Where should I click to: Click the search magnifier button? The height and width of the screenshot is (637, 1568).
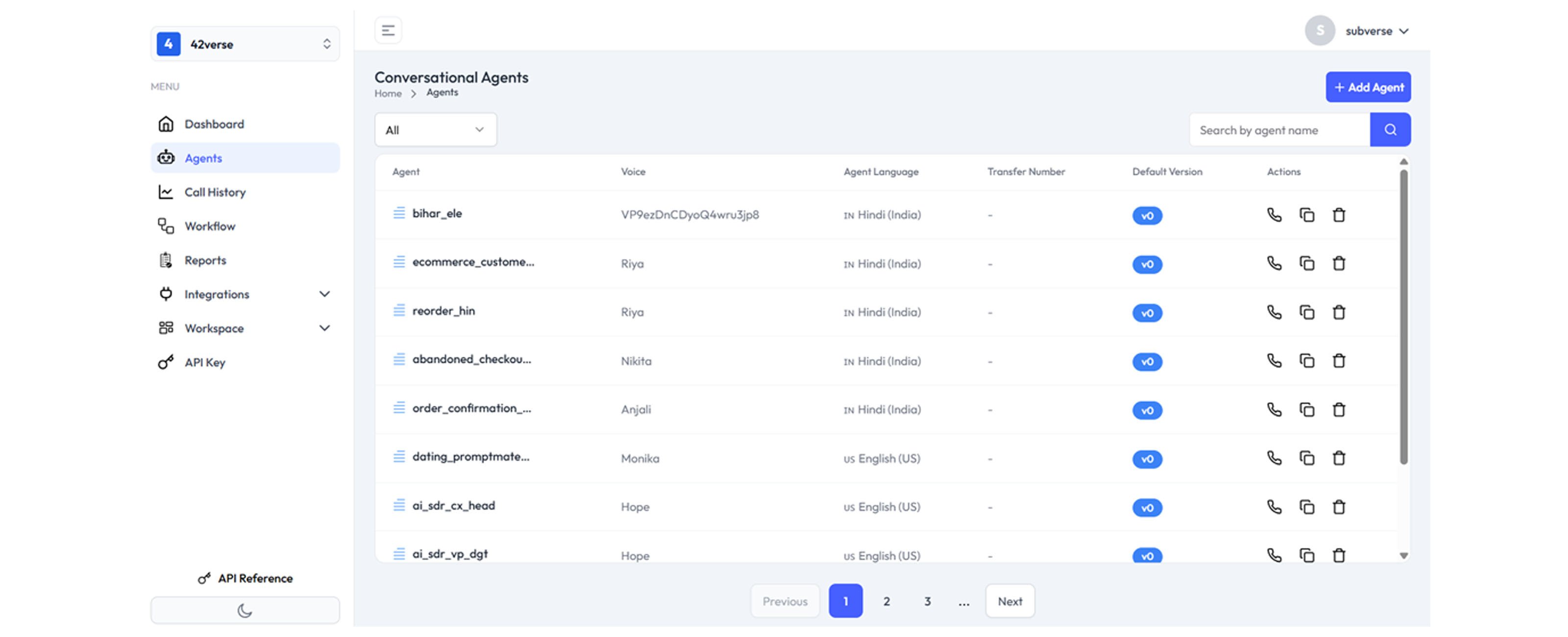point(1390,130)
